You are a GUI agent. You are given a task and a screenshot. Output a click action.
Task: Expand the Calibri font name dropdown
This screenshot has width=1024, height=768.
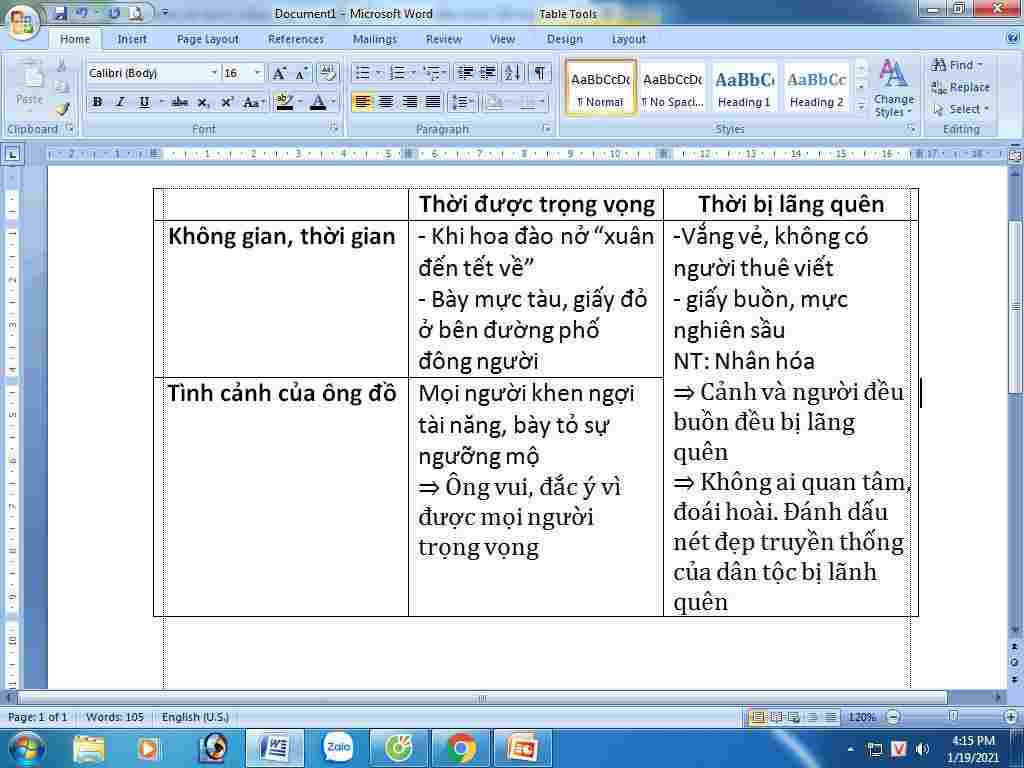pos(214,73)
